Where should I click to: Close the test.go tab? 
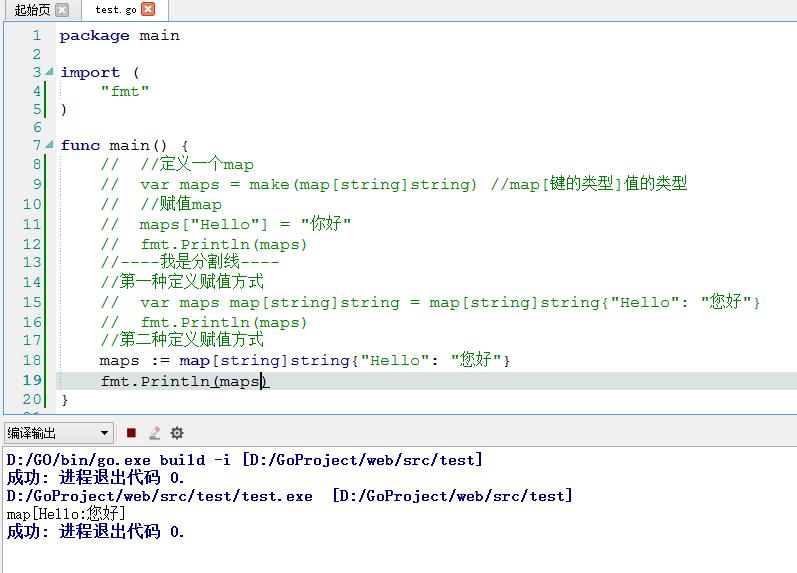(x=148, y=9)
